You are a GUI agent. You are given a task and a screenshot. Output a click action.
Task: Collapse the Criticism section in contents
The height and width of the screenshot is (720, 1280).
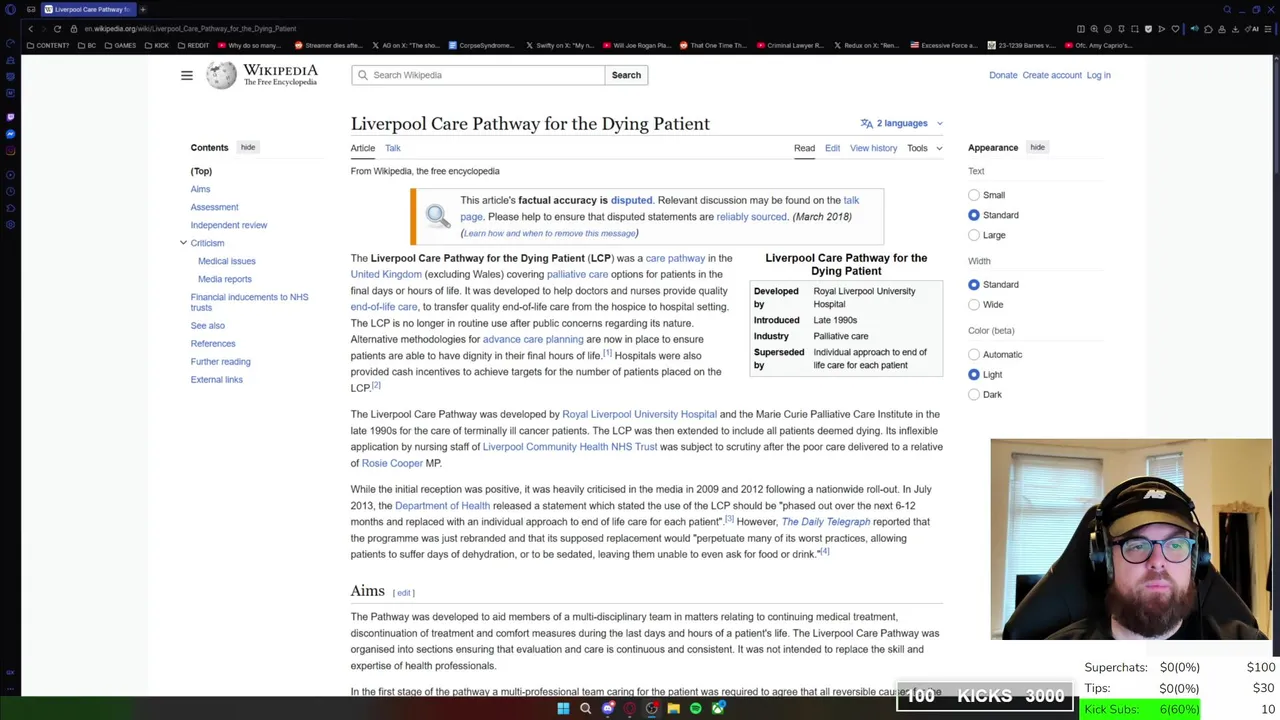tap(183, 243)
